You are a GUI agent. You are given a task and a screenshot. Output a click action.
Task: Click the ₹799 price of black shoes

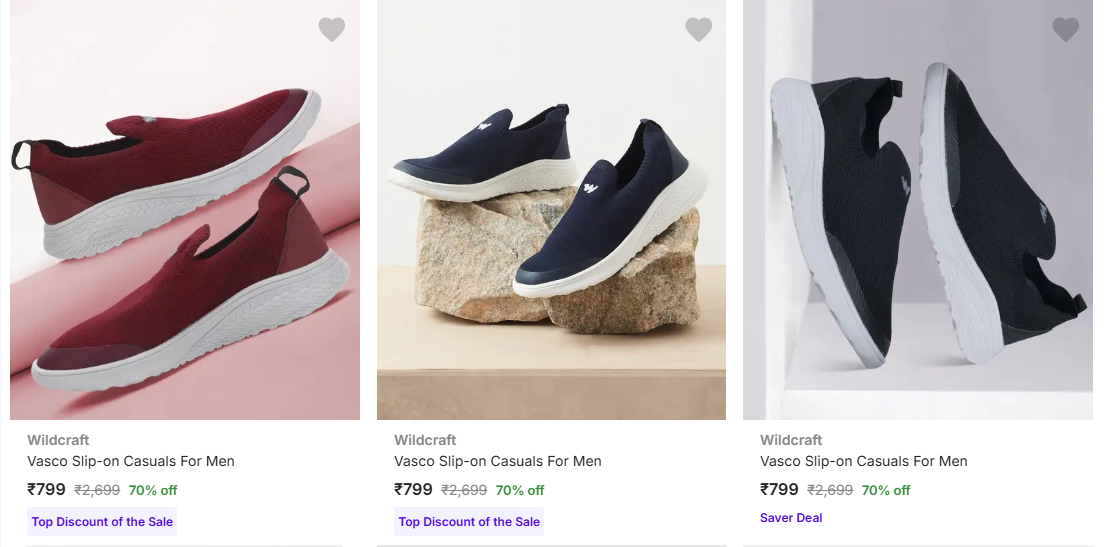(779, 490)
